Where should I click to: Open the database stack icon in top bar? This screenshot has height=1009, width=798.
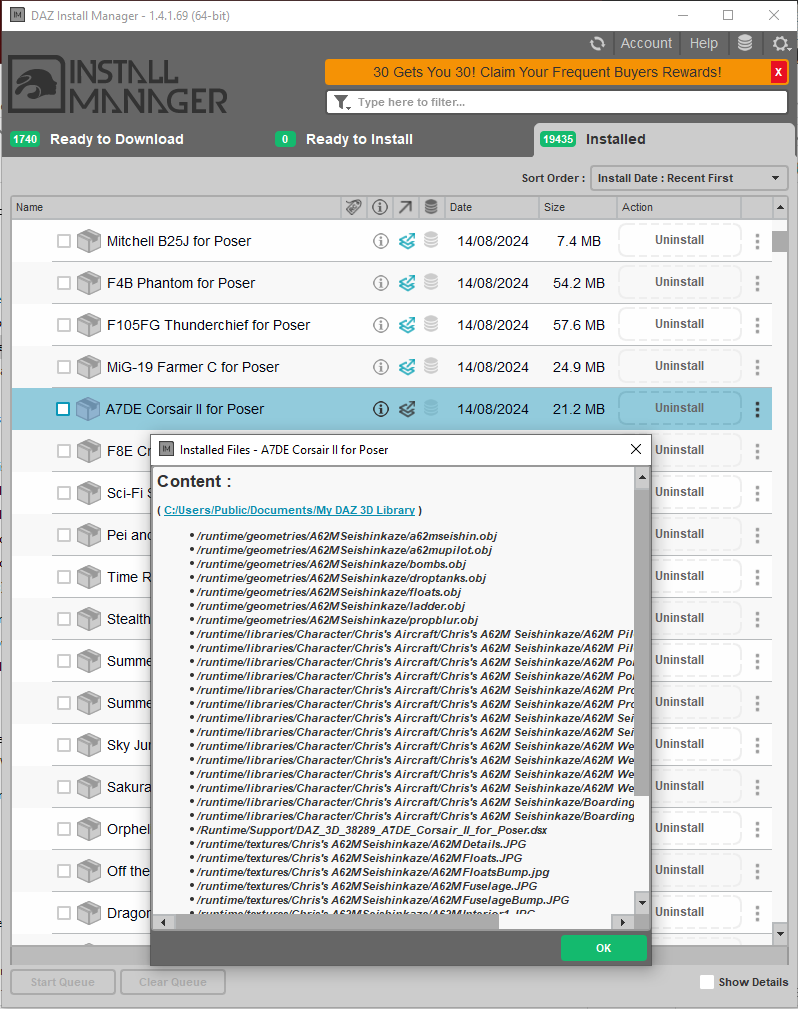pos(745,44)
